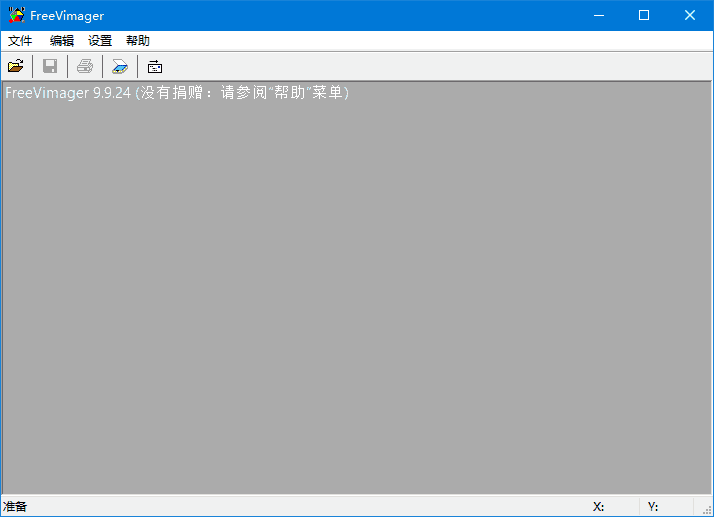
Task: Open the 设置 menu
Action: pyautogui.click(x=100, y=41)
